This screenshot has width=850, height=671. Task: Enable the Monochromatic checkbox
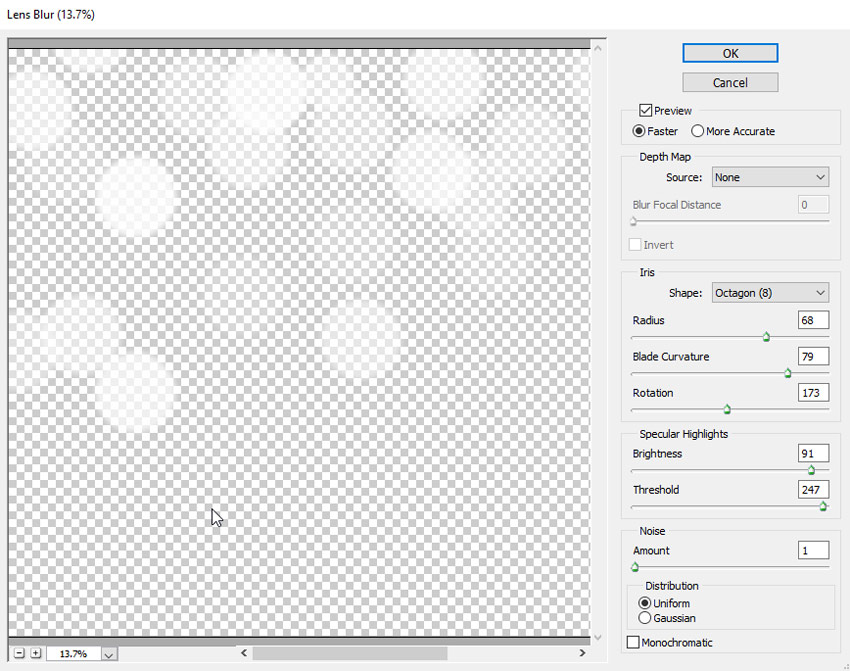(633, 642)
